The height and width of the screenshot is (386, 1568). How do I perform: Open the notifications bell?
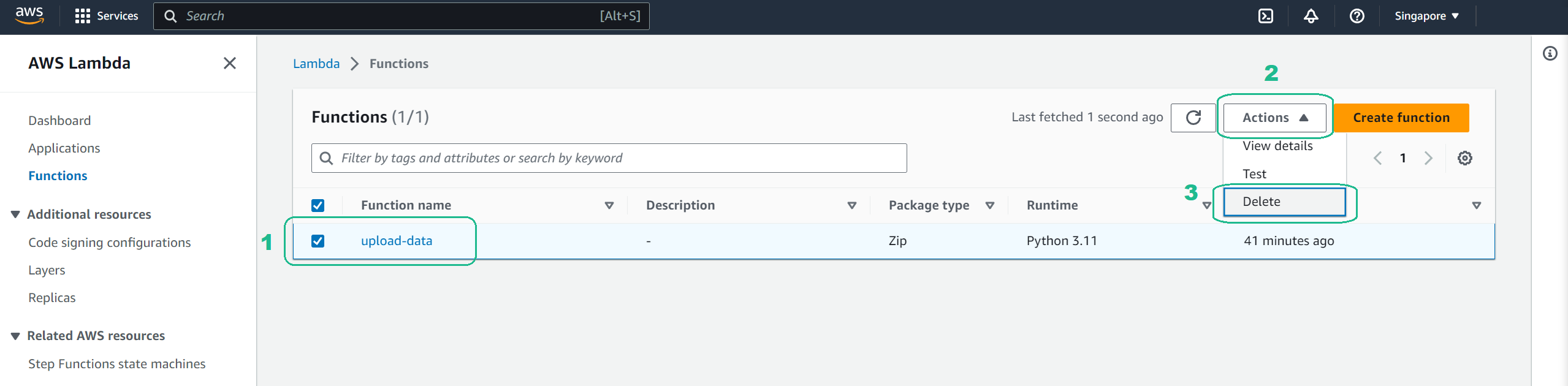click(x=1311, y=16)
